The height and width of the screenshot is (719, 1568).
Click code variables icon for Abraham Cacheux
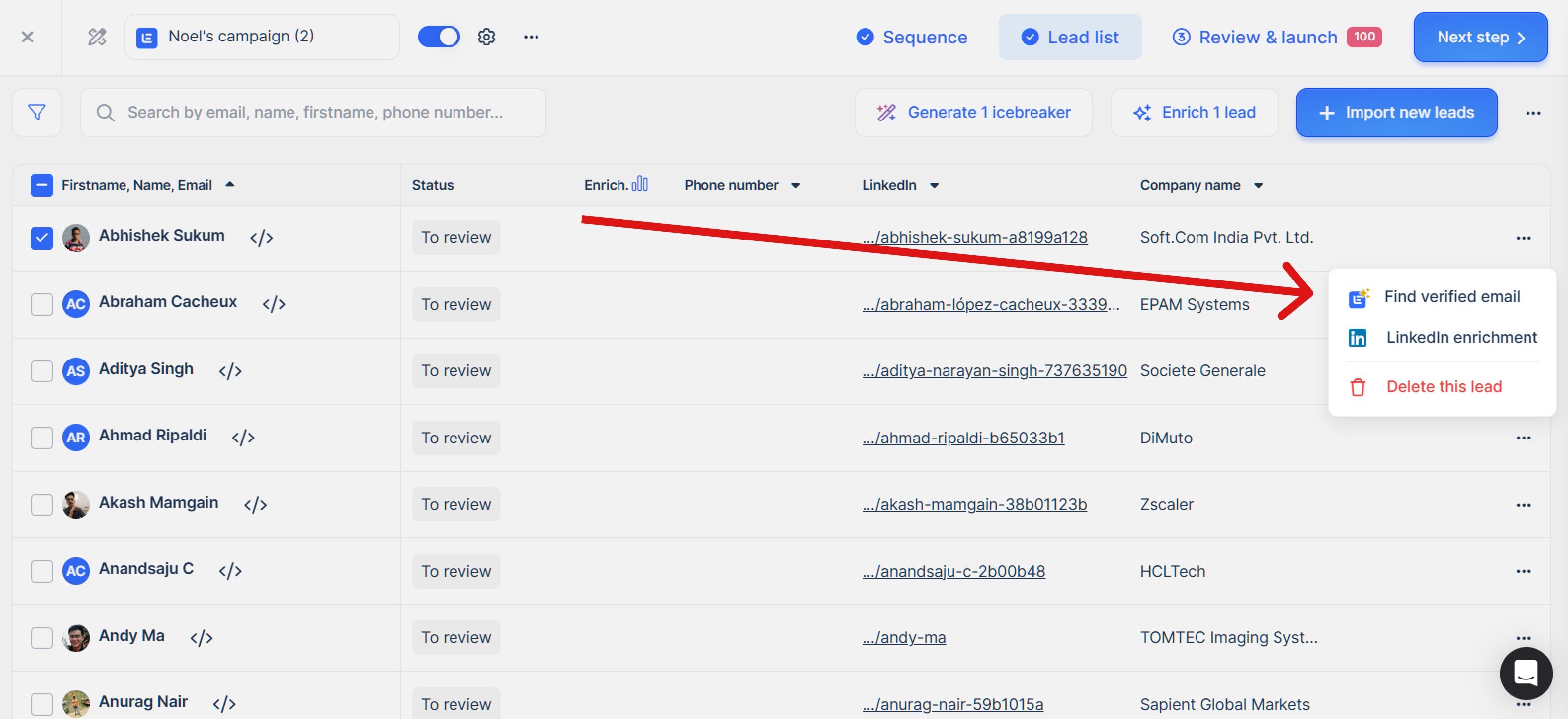coord(273,304)
